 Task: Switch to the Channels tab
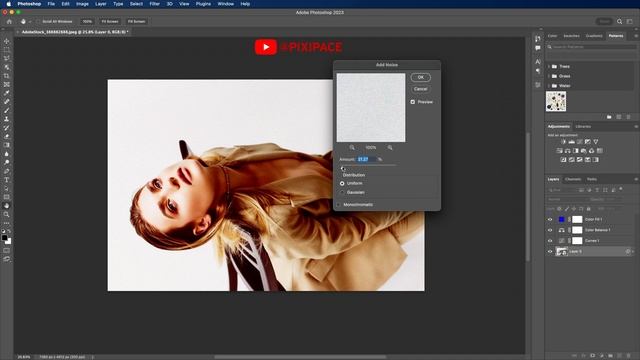[573, 179]
